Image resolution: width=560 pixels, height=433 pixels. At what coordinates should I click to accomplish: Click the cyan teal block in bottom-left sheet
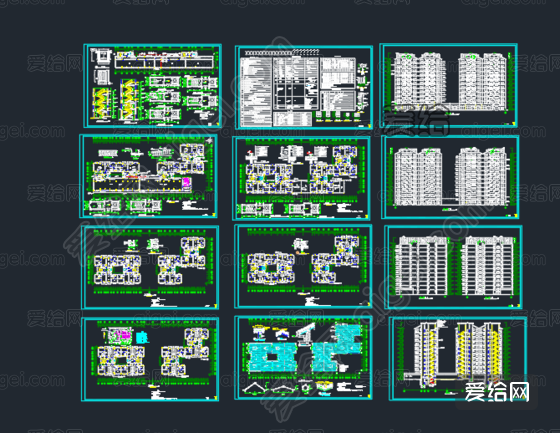(142, 337)
